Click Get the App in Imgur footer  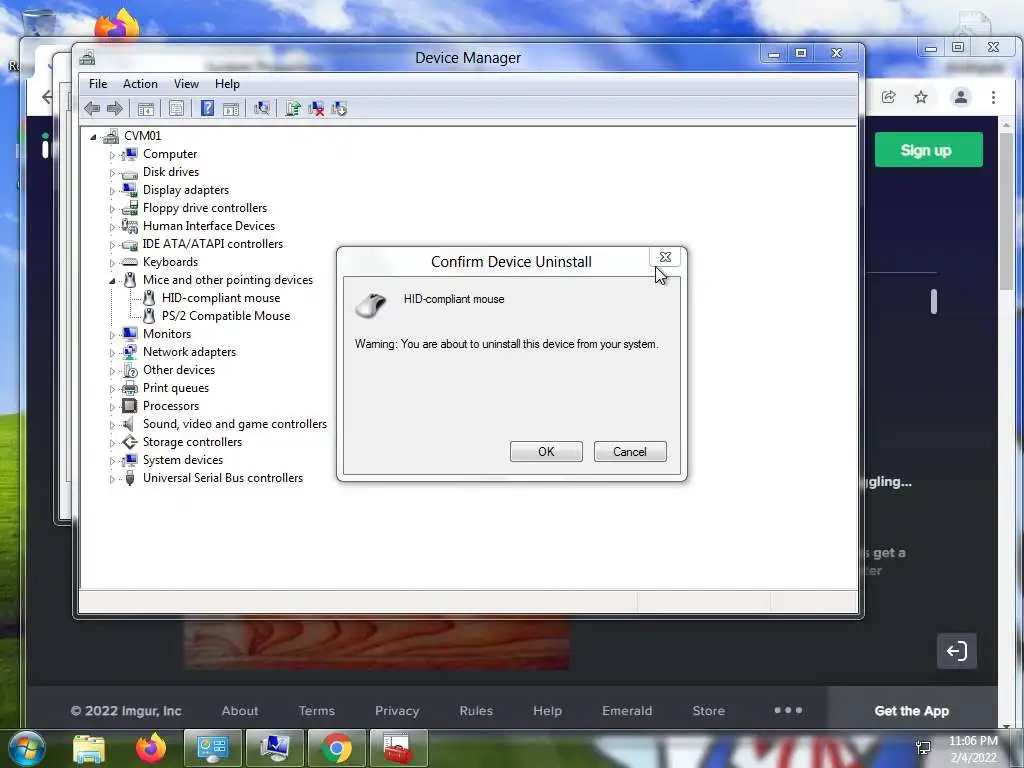[912, 711]
